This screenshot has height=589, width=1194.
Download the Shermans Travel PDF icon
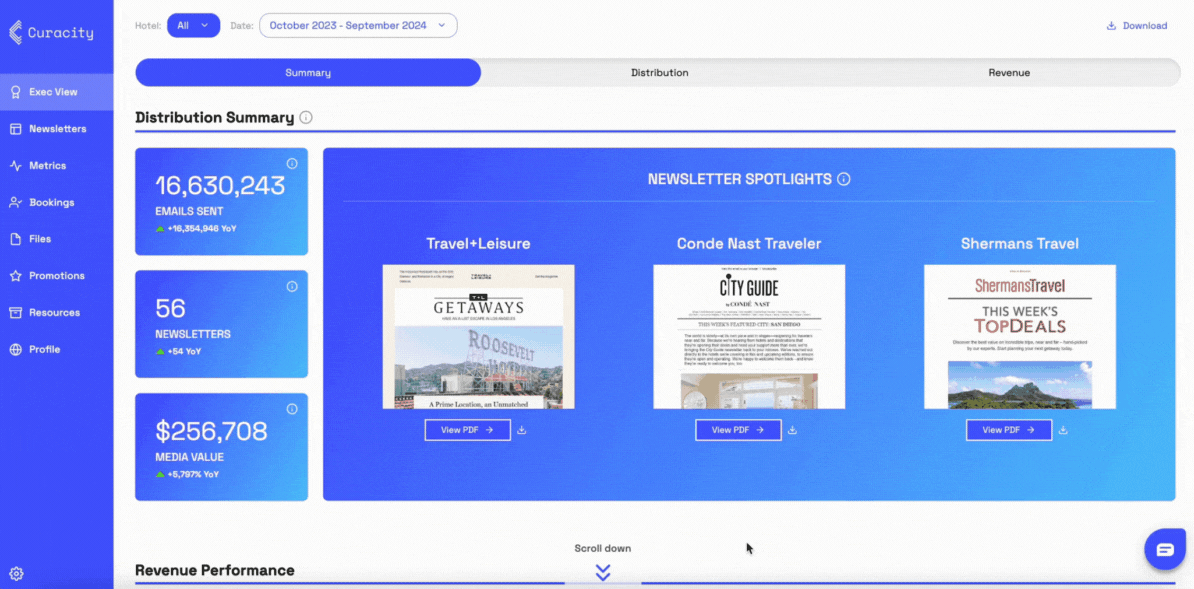pos(1063,430)
